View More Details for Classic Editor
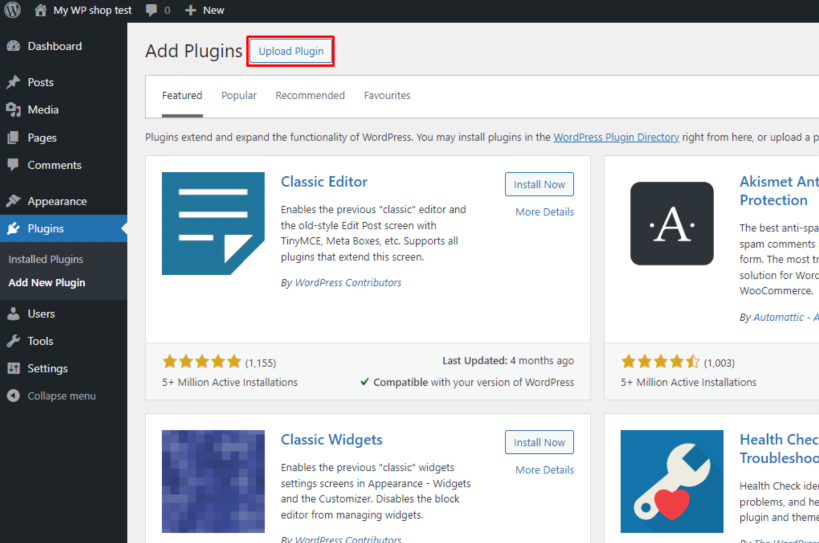 (x=544, y=212)
